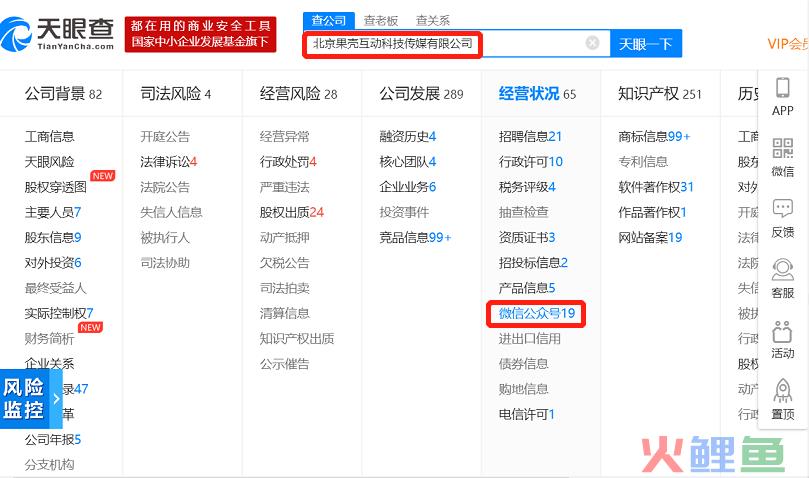
Task: Click the greyed 最终受益人 entry
Action: point(56,288)
